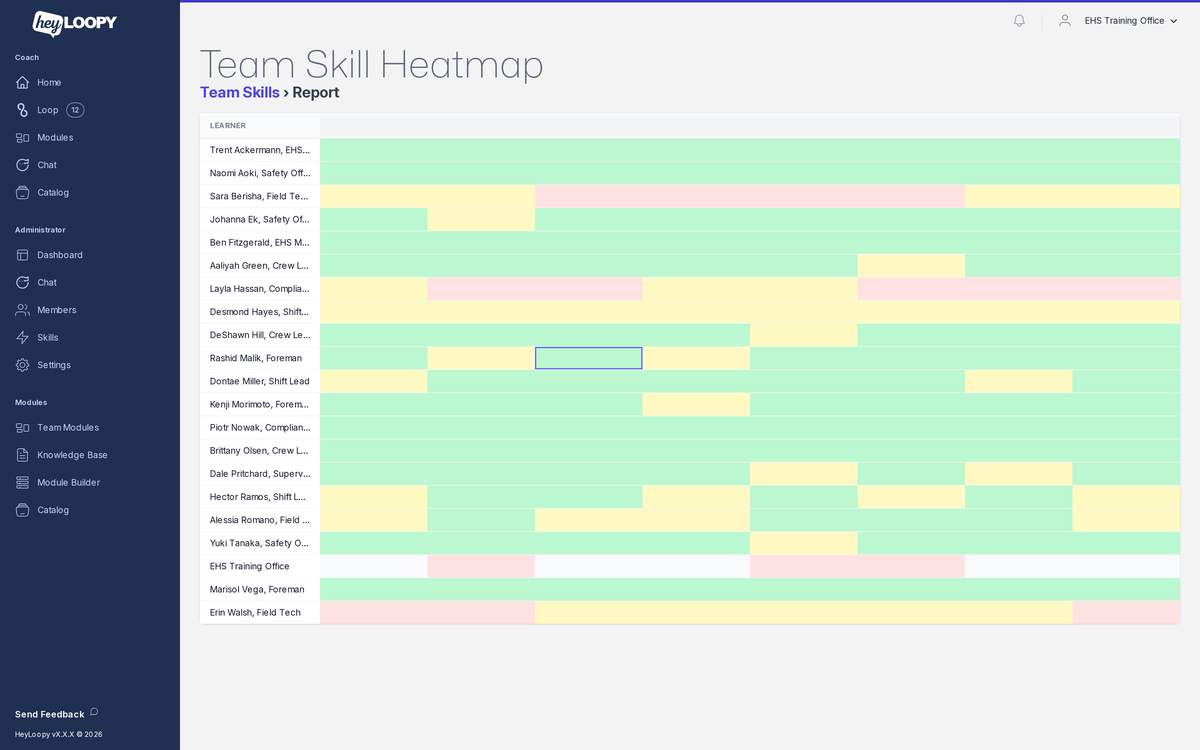This screenshot has height=750, width=1200.
Task: Click the HeyLoopy version copyright text
Action: tap(59, 734)
